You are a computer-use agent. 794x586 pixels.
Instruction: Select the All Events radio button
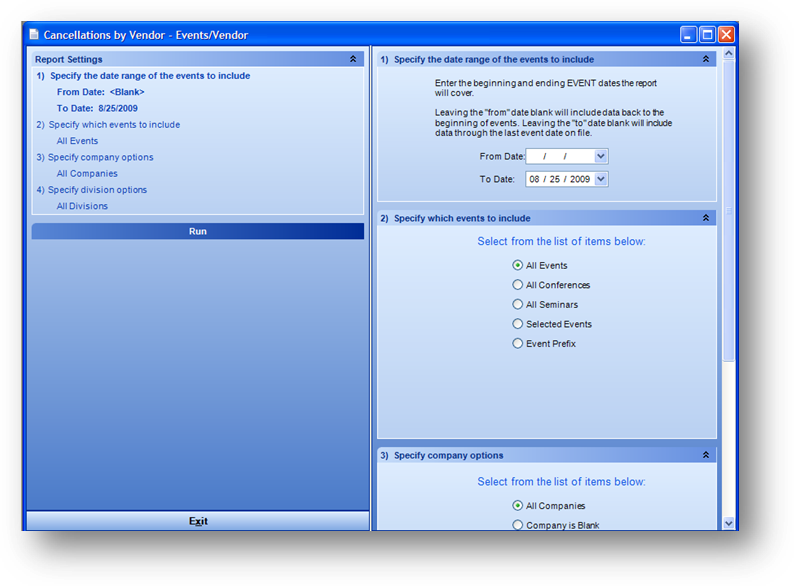coord(518,265)
